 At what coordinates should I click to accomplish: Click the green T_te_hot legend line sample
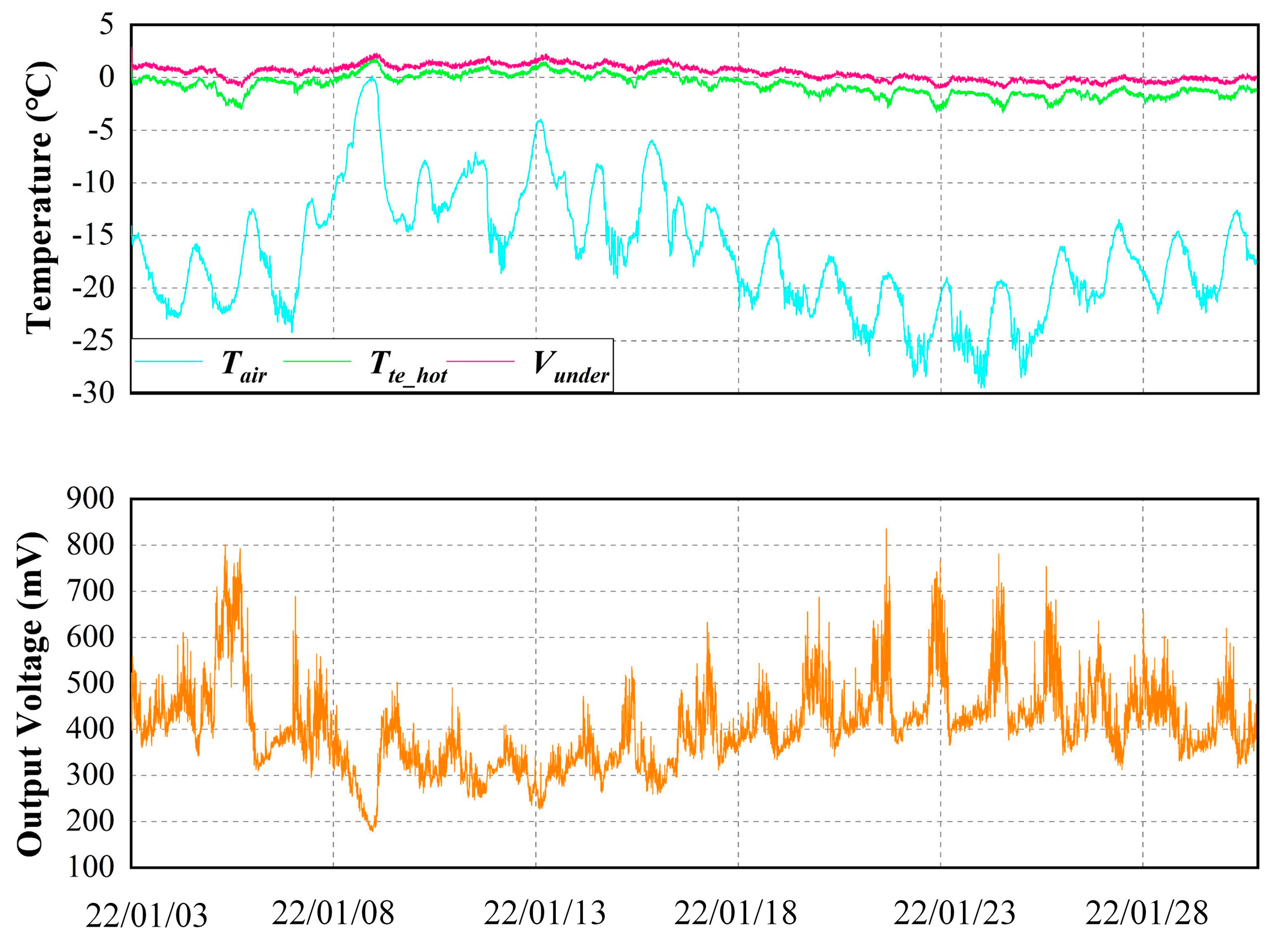tap(317, 362)
